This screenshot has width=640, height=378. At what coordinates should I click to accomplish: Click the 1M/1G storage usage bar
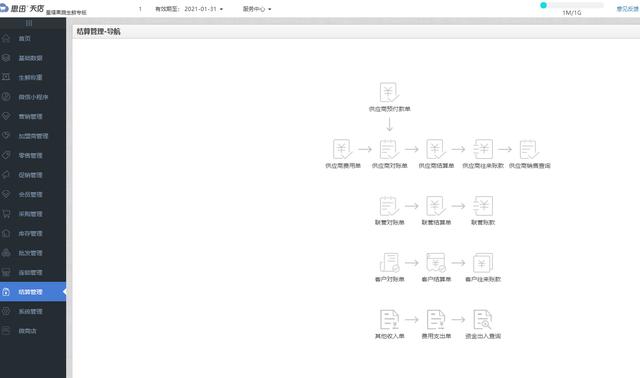(572, 5)
